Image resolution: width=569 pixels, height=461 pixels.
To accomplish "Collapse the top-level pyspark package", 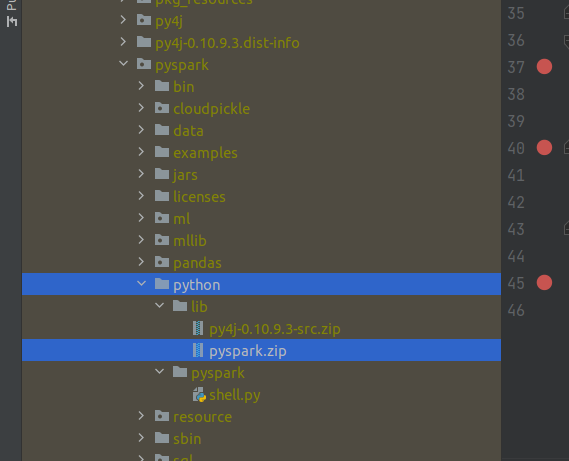I will pyautogui.click(x=123, y=64).
